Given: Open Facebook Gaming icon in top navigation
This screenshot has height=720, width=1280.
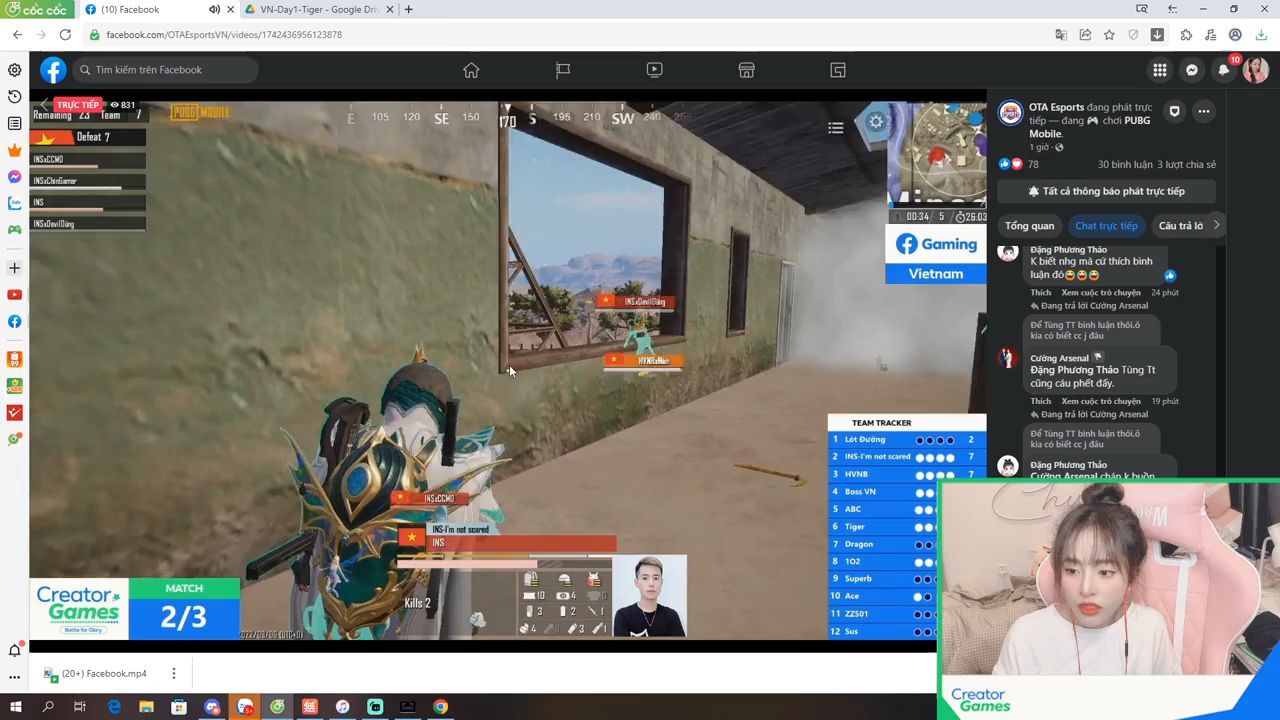Looking at the screenshot, I should point(838,70).
